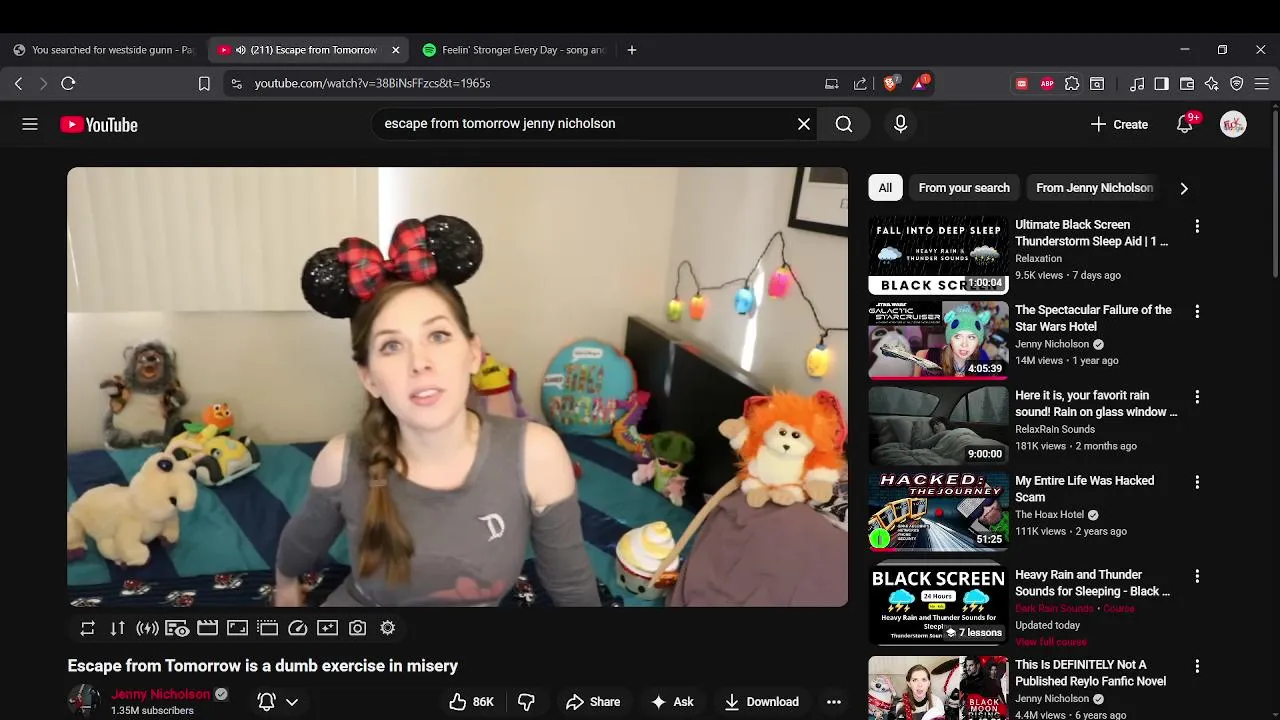1280x720 pixels.
Task: Download the video
Action: point(762,702)
